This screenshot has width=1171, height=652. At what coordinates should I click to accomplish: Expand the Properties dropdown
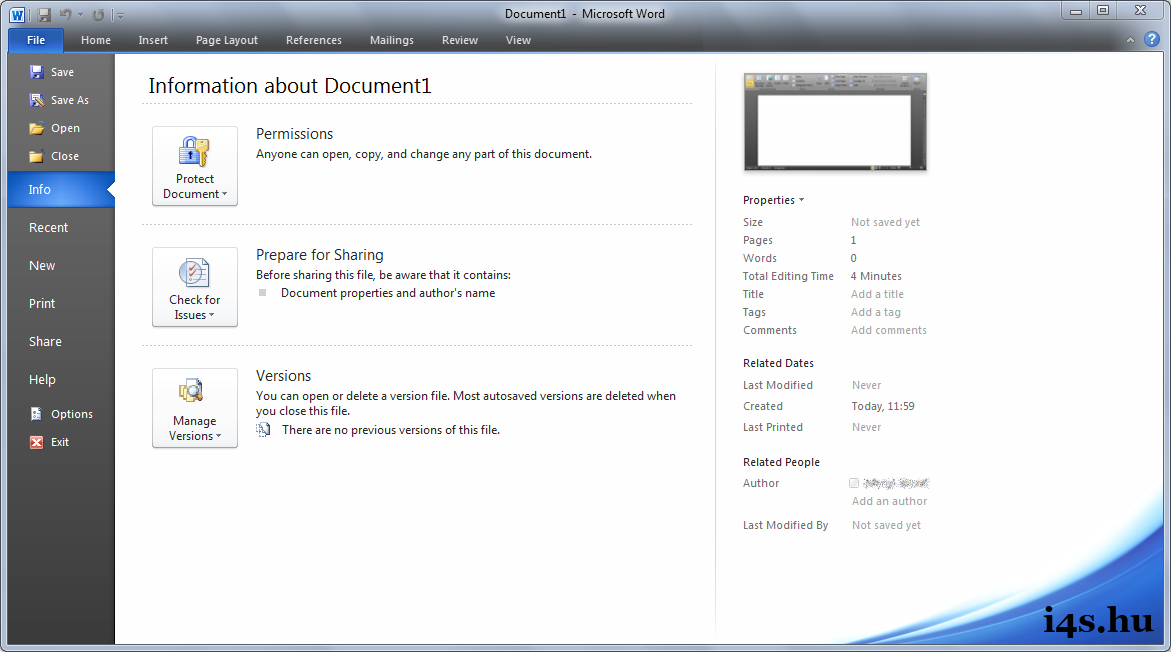(774, 200)
